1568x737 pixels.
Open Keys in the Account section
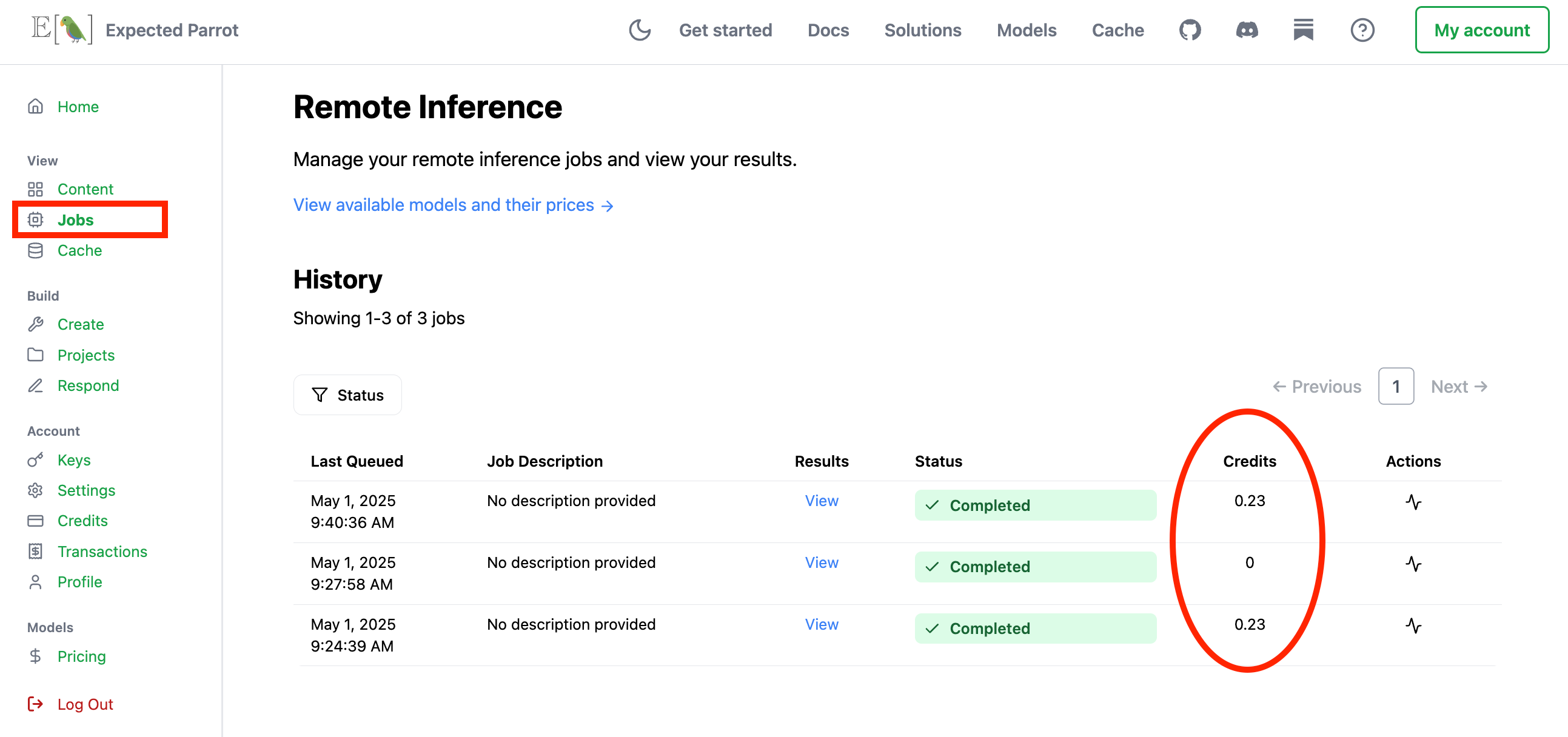tap(73, 459)
